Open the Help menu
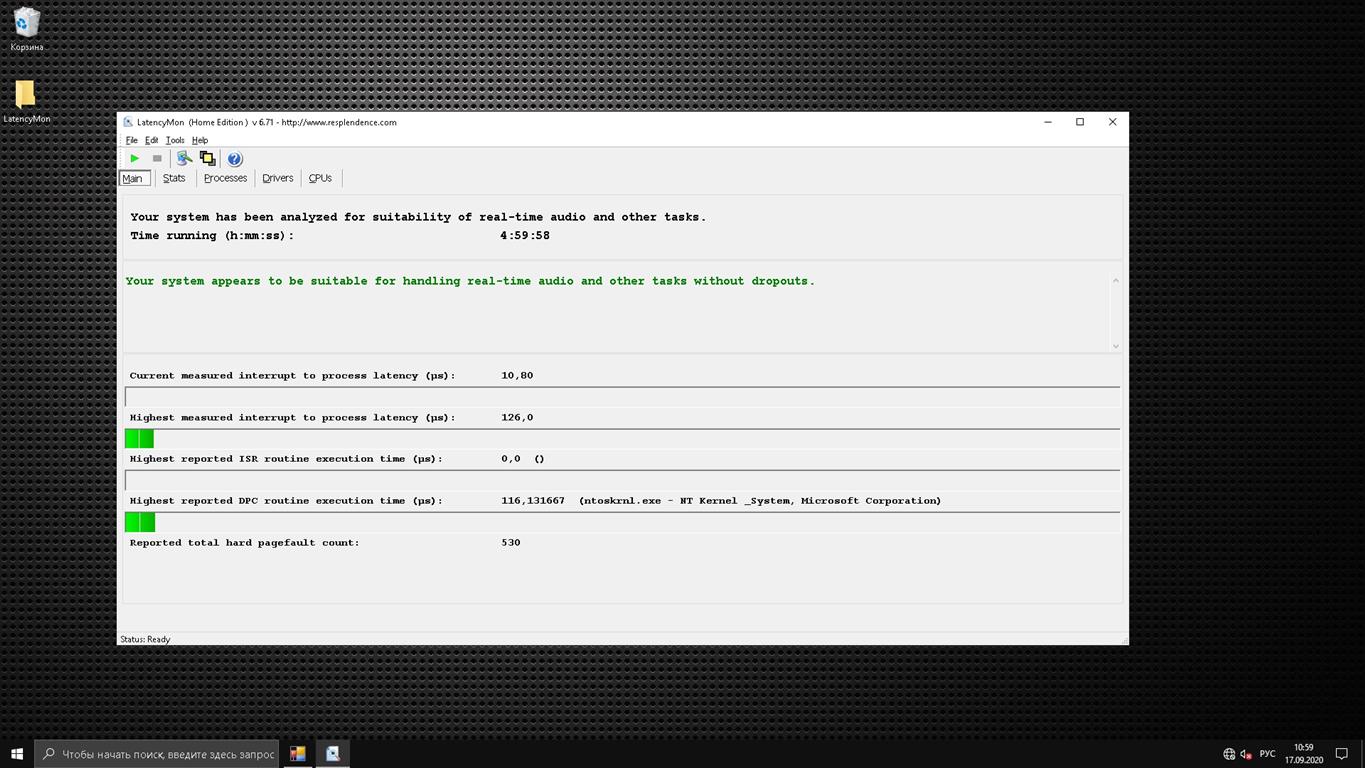 (200, 140)
